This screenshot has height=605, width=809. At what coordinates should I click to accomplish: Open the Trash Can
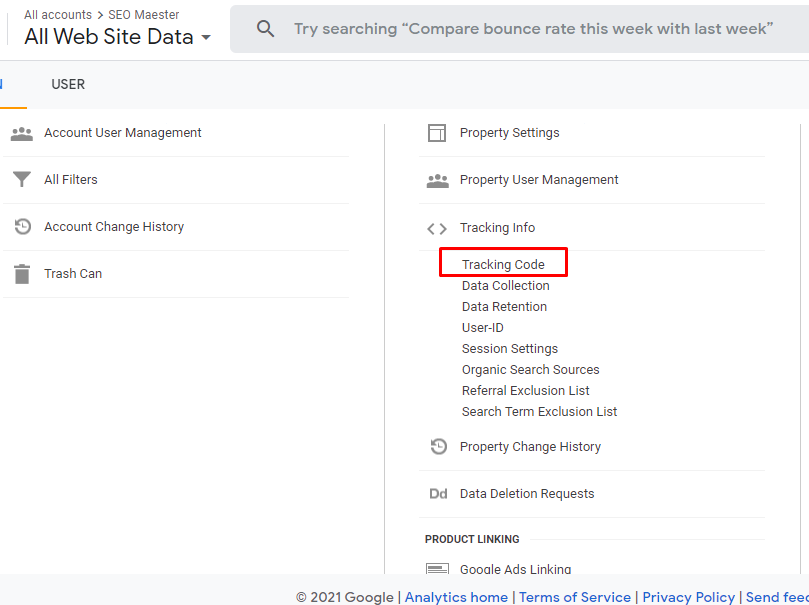[x=73, y=273]
